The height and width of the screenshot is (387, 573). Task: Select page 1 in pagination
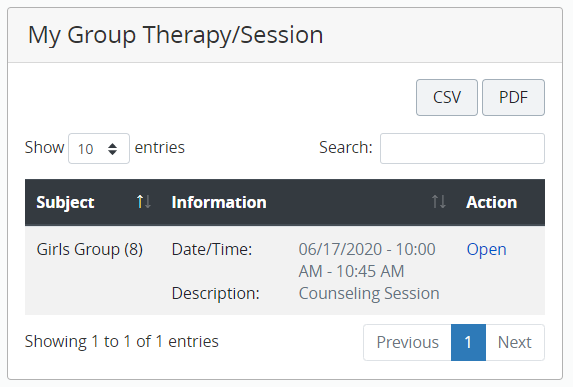[x=468, y=342]
